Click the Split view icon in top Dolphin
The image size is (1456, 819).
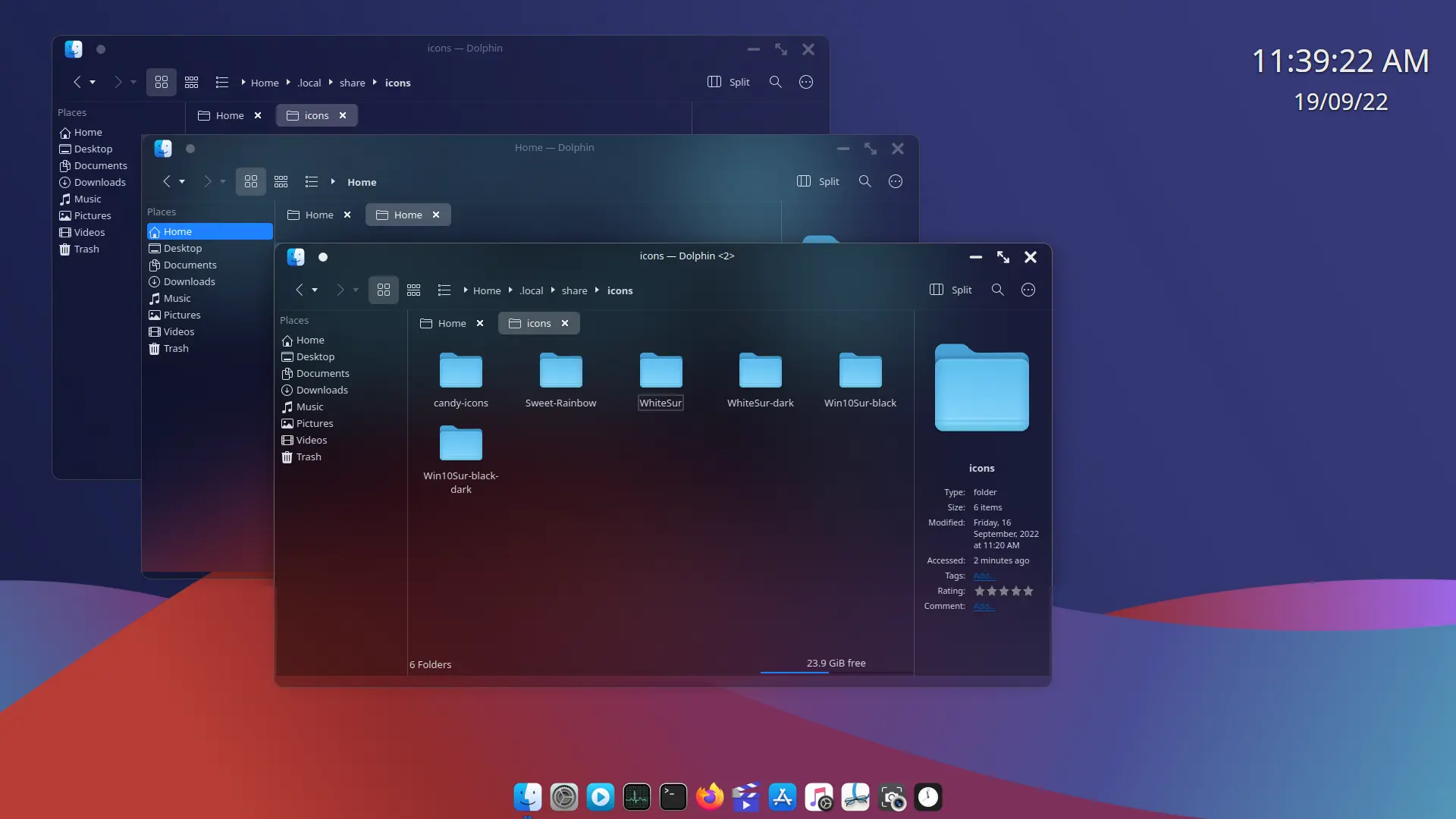pos(714,82)
